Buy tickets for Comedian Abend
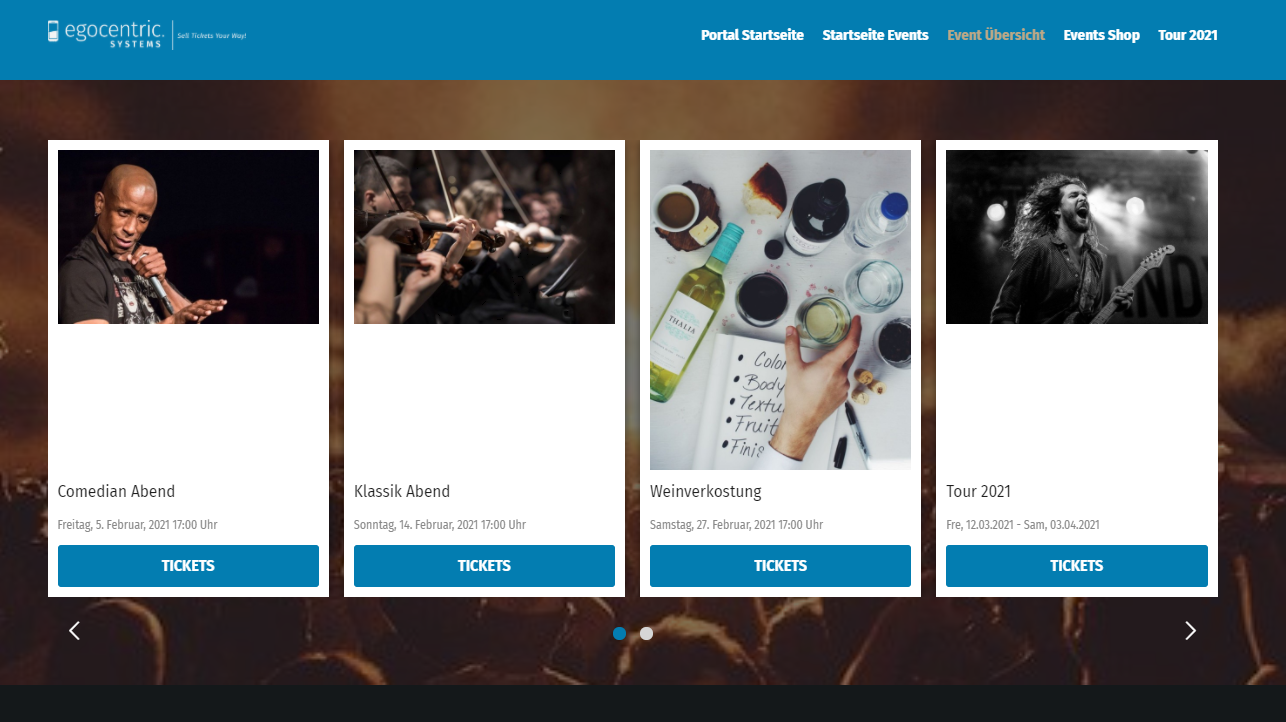The width and height of the screenshot is (1286, 722). tap(188, 566)
